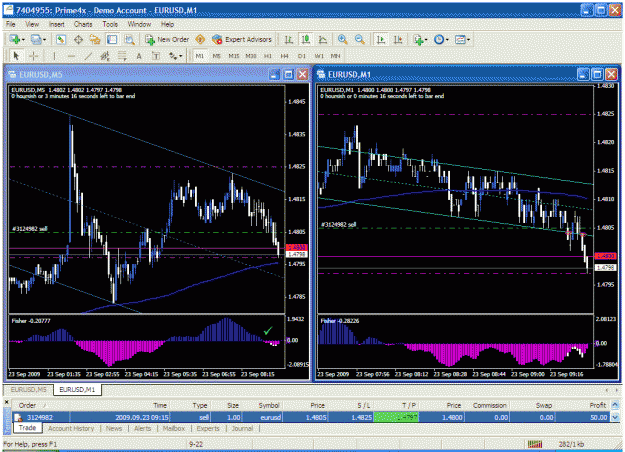625x452 pixels.
Task: Click the MetaEditor diamond icon
Action: [x=200, y=39]
